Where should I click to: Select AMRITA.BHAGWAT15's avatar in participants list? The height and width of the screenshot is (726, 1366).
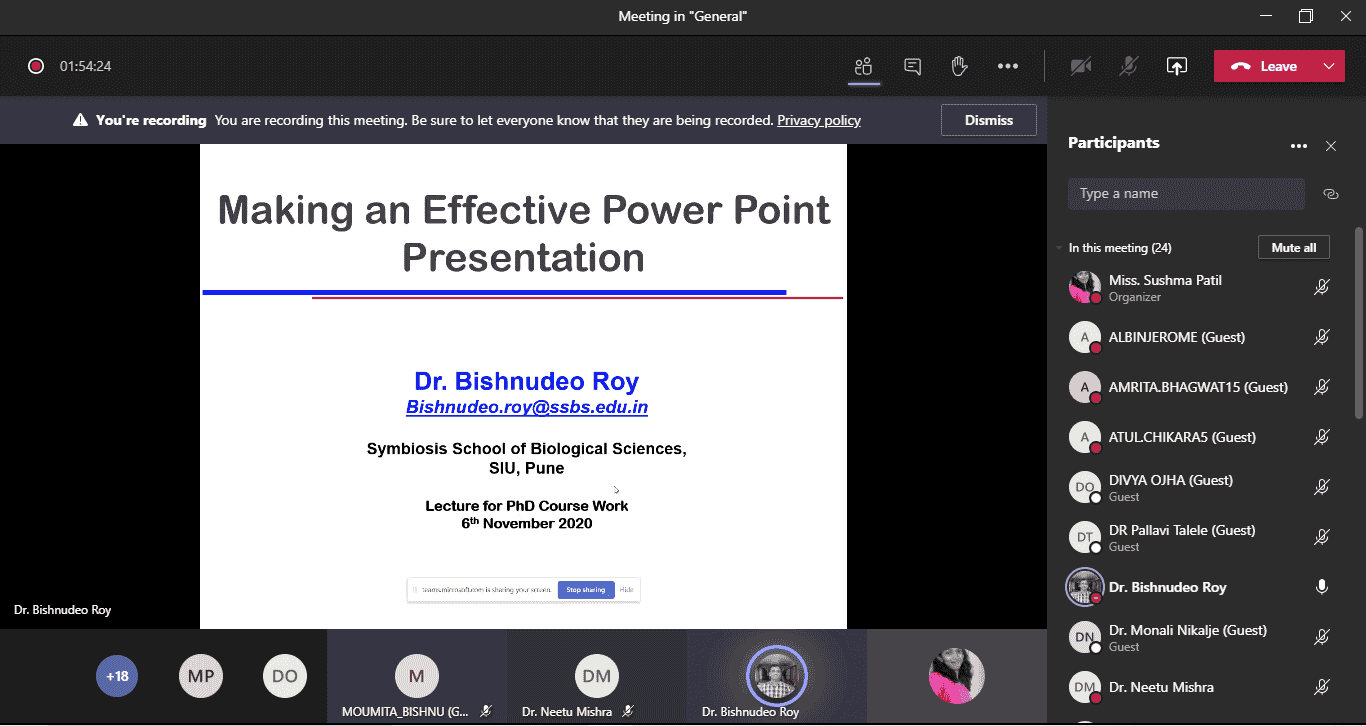pos(1085,388)
